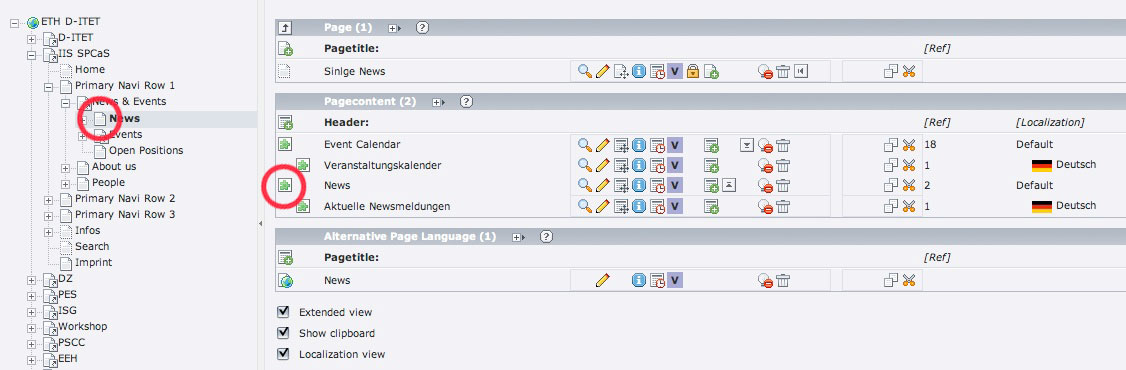
Task: Open the Event Calendar content element title
Action: 362,144
